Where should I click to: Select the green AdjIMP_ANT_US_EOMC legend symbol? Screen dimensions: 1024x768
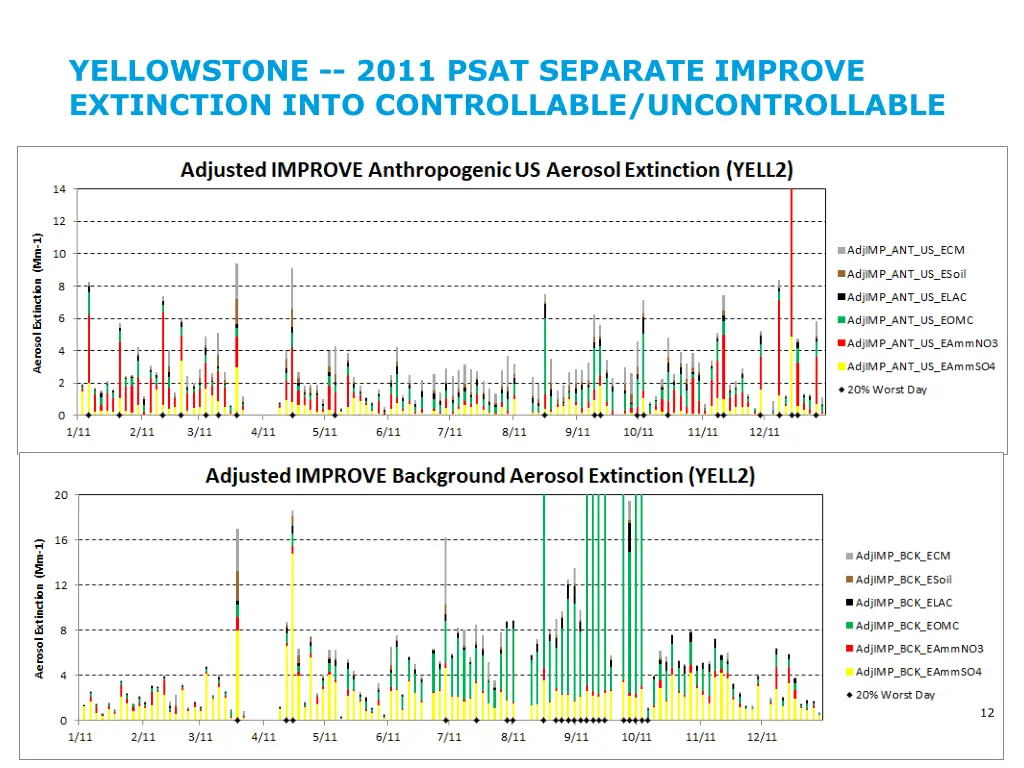(841, 320)
